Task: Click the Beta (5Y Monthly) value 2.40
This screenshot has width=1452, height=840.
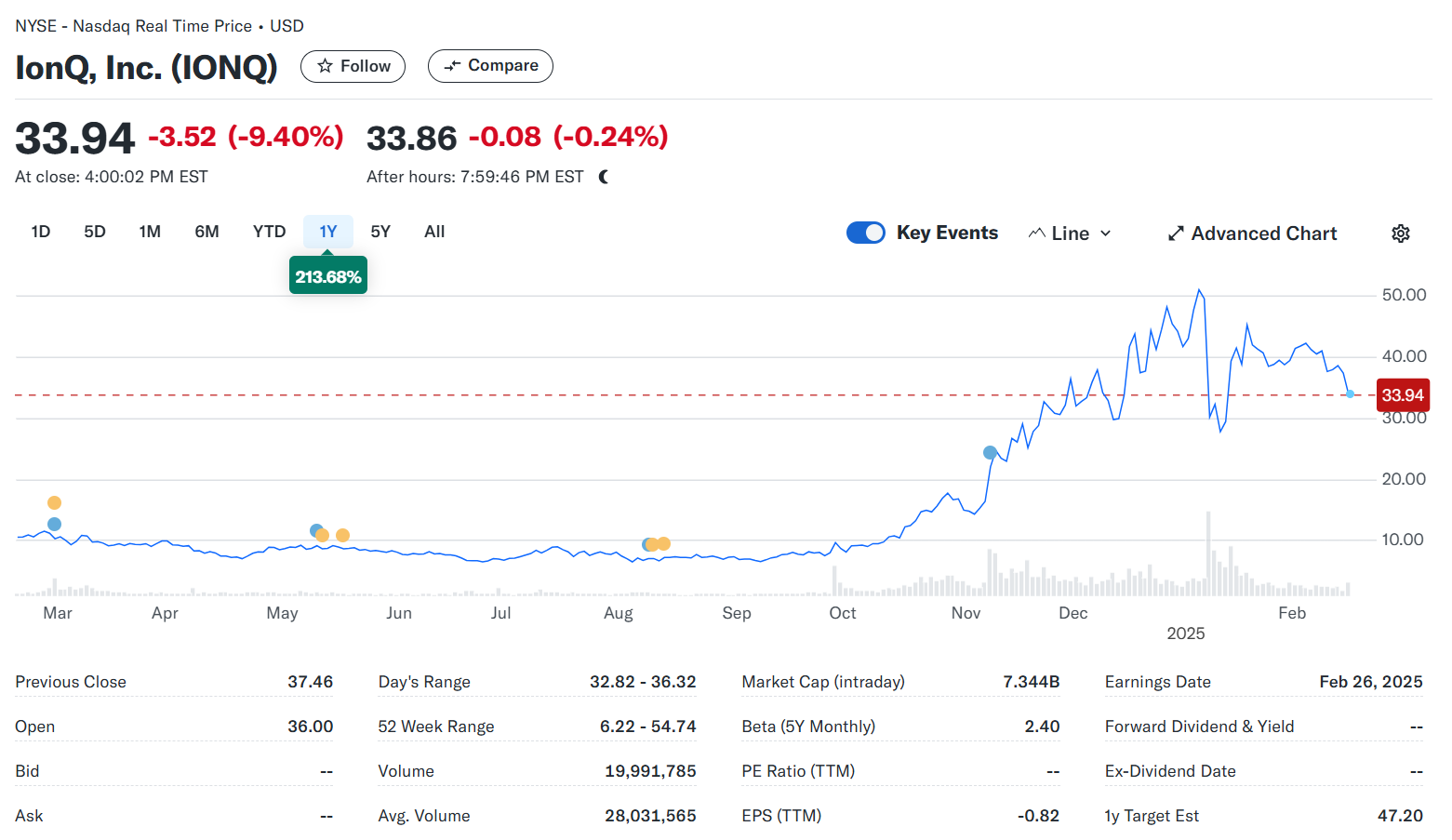Action: (x=1042, y=727)
